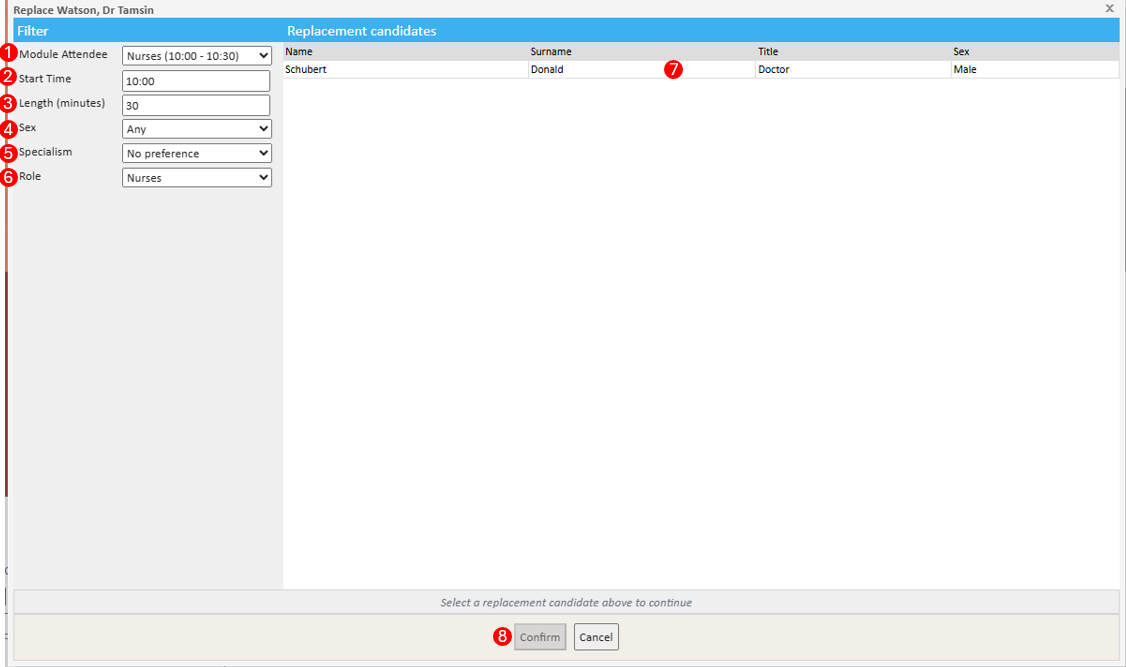Click the Start Time input field

tap(196, 81)
